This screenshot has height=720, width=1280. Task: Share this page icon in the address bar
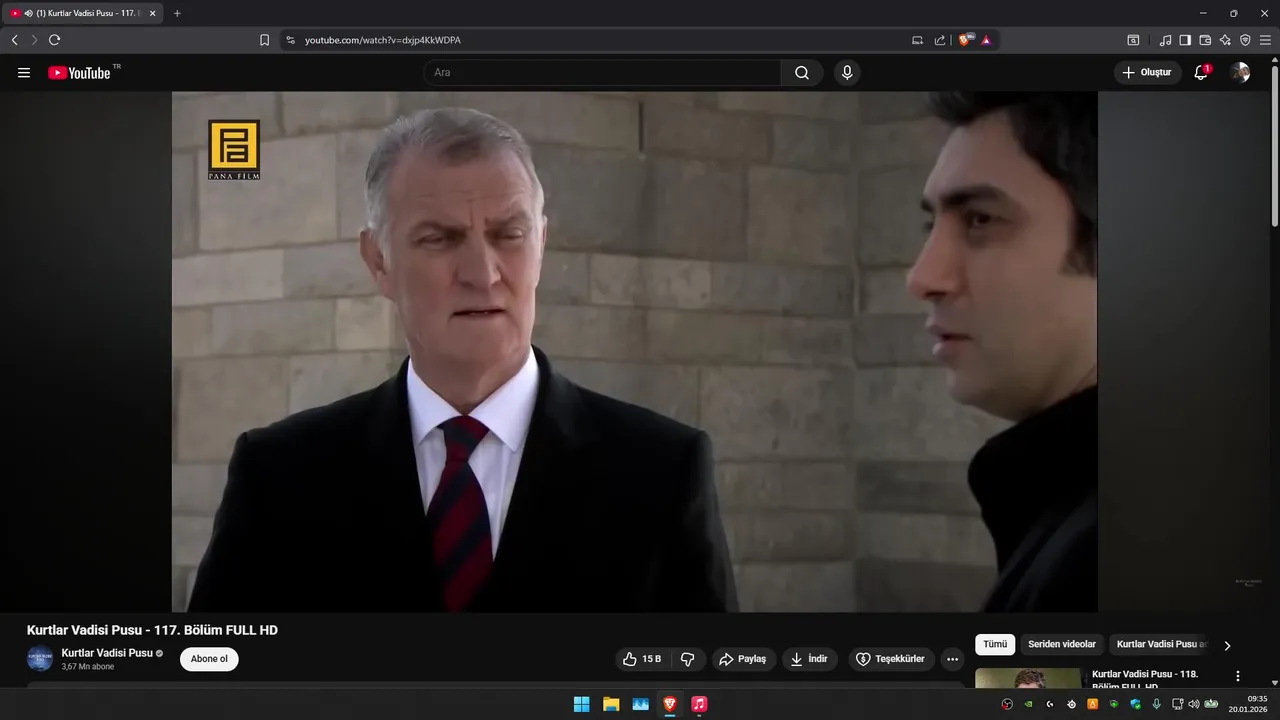click(x=940, y=40)
